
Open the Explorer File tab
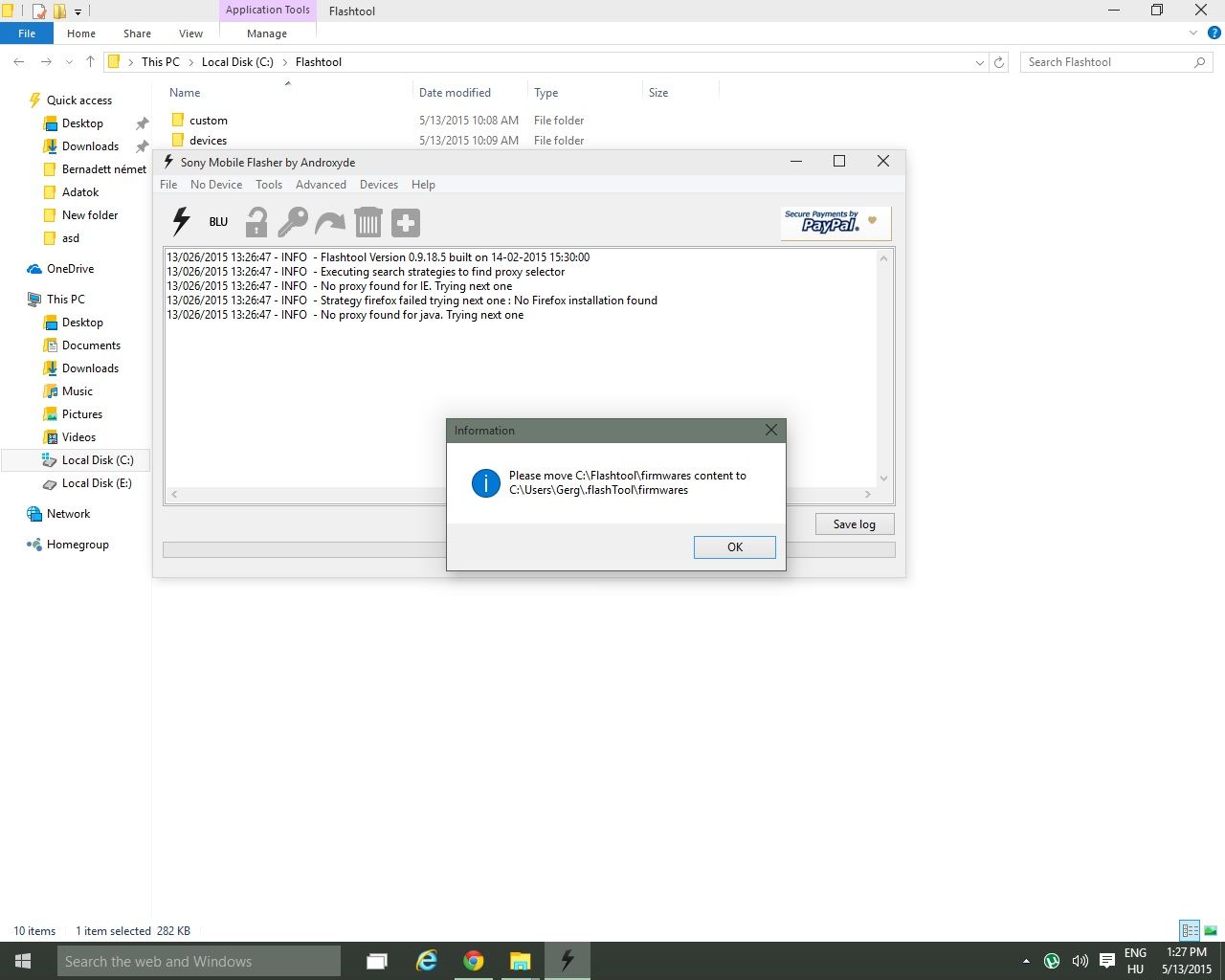tap(27, 33)
